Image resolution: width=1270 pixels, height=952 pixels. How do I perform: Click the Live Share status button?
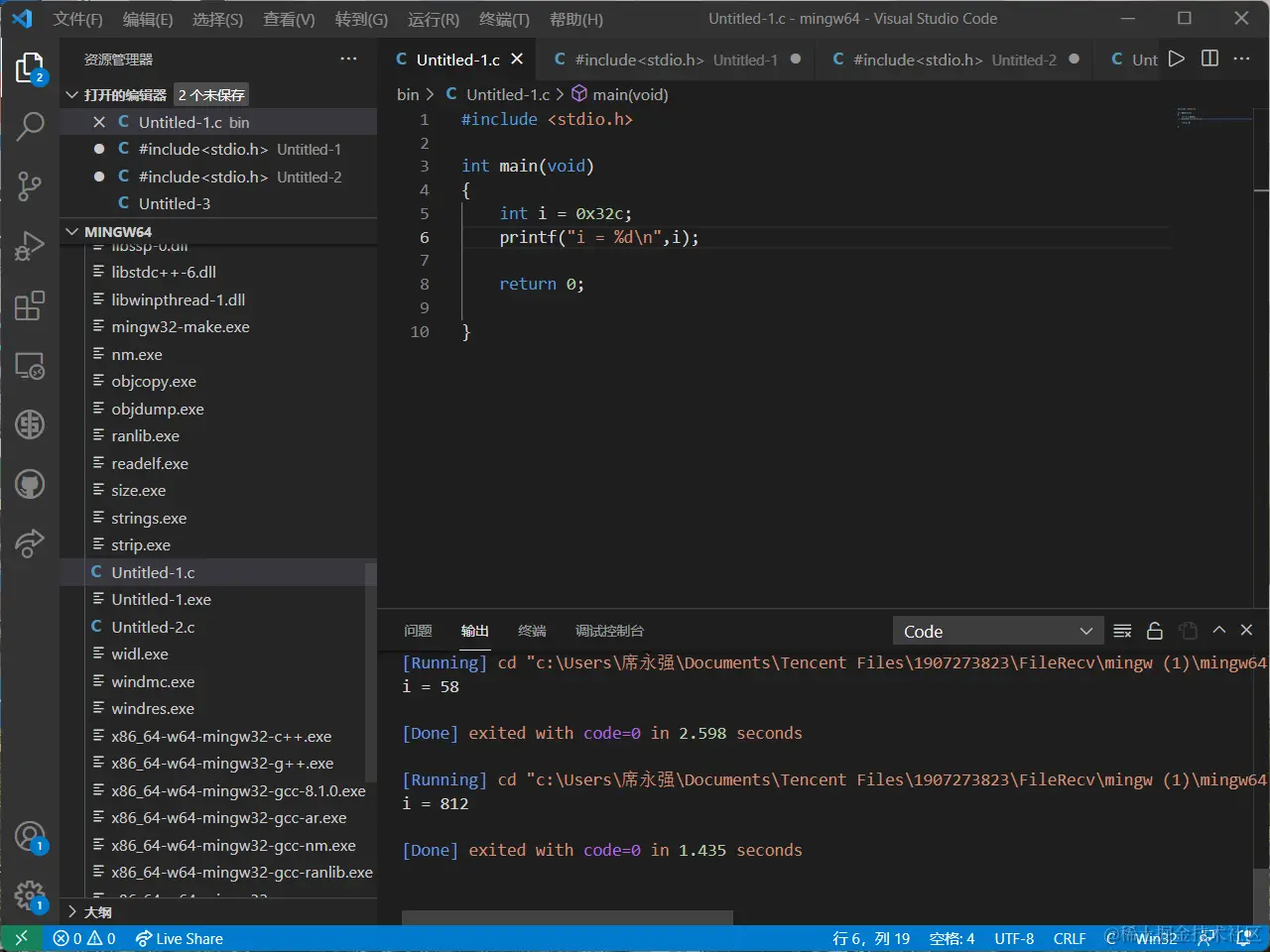180,938
